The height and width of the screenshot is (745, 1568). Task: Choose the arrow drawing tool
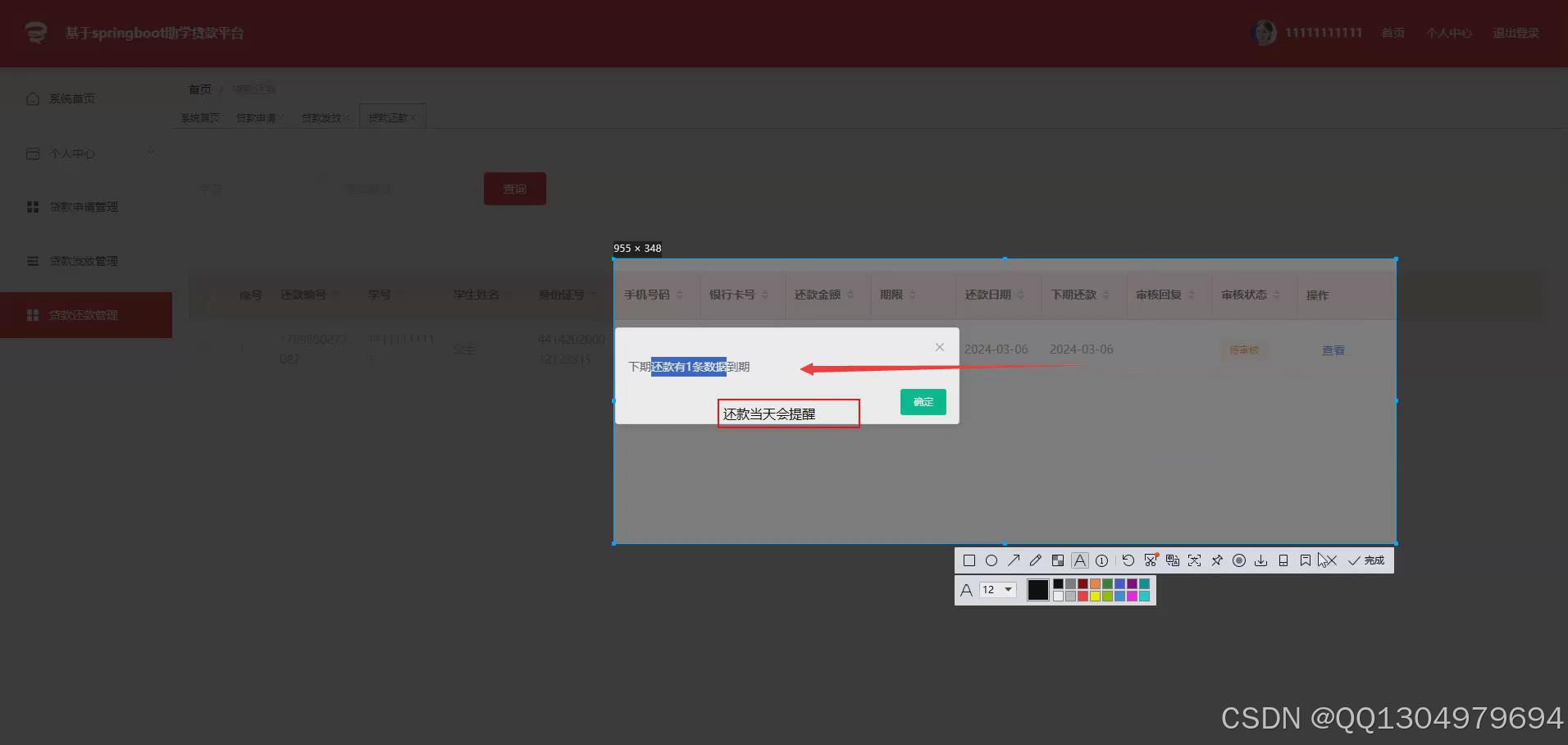point(1014,560)
